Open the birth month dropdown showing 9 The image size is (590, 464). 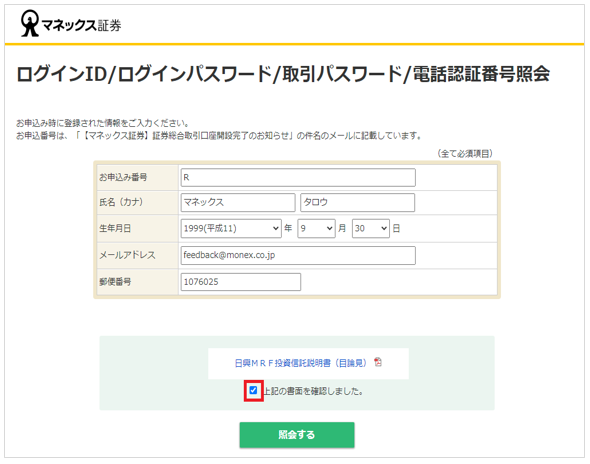click(x=316, y=228)
